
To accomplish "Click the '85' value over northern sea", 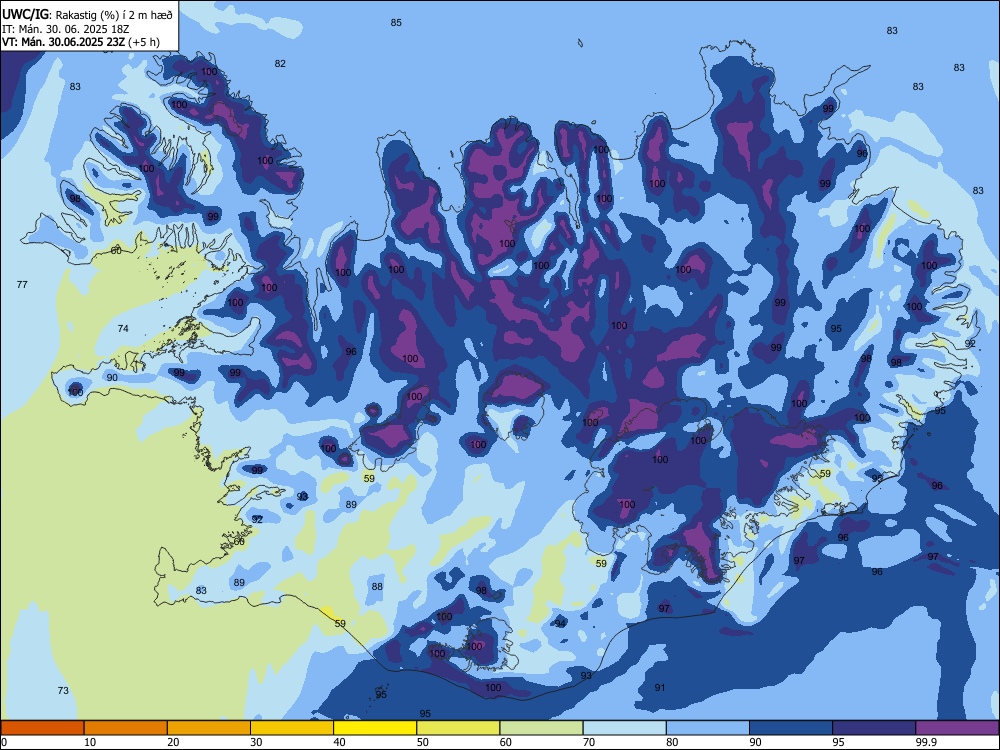I will [396, 22].
